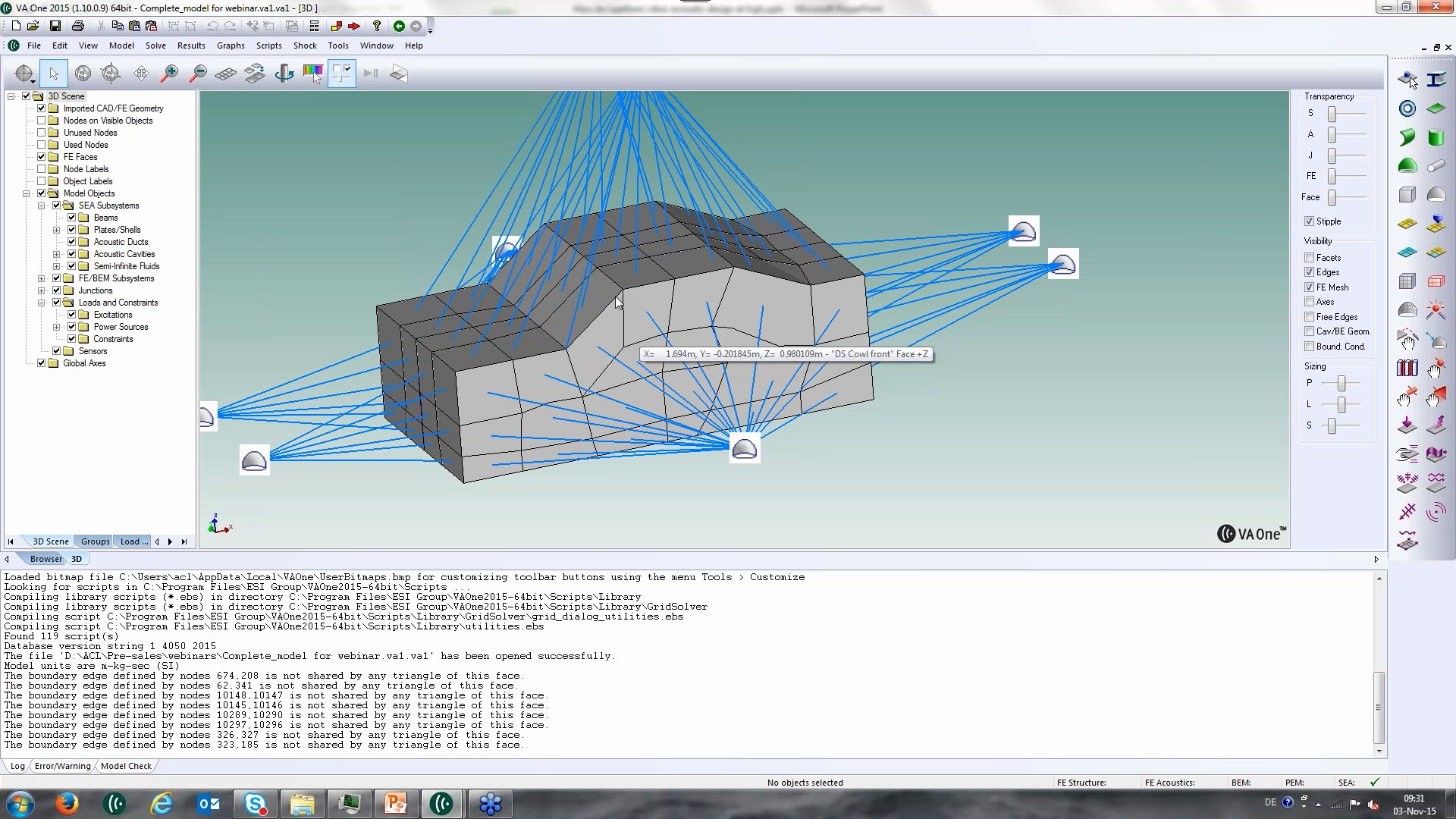This screenshot has height=819, width=1456.
Task: Enable the Node Labels checkbox
Action: [42, 169]
